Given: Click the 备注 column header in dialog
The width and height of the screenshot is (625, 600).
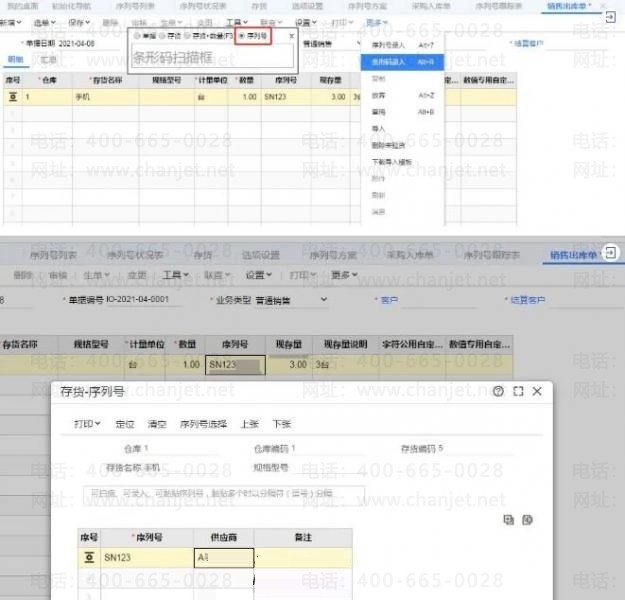Looking at the screenshot, I should (303, 537).
